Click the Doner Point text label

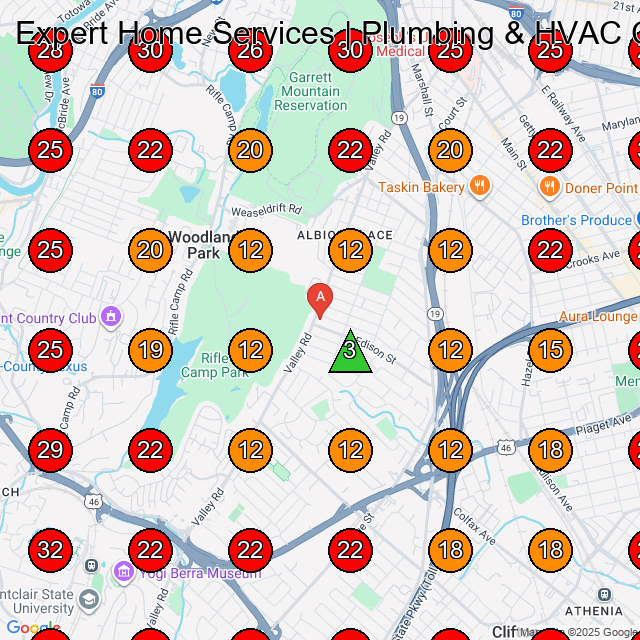[x=601, y=188]
